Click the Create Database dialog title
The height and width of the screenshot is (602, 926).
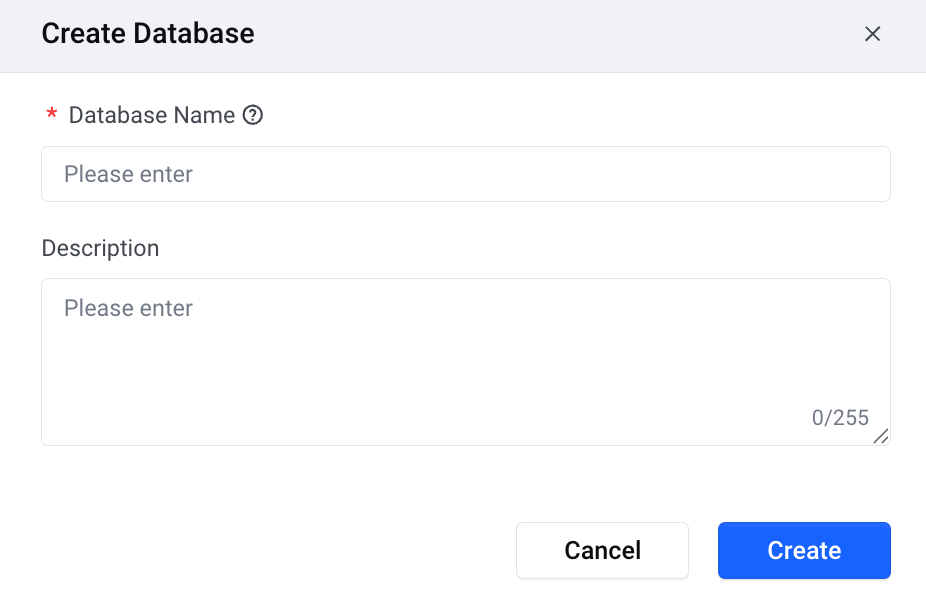pos(148,34)
